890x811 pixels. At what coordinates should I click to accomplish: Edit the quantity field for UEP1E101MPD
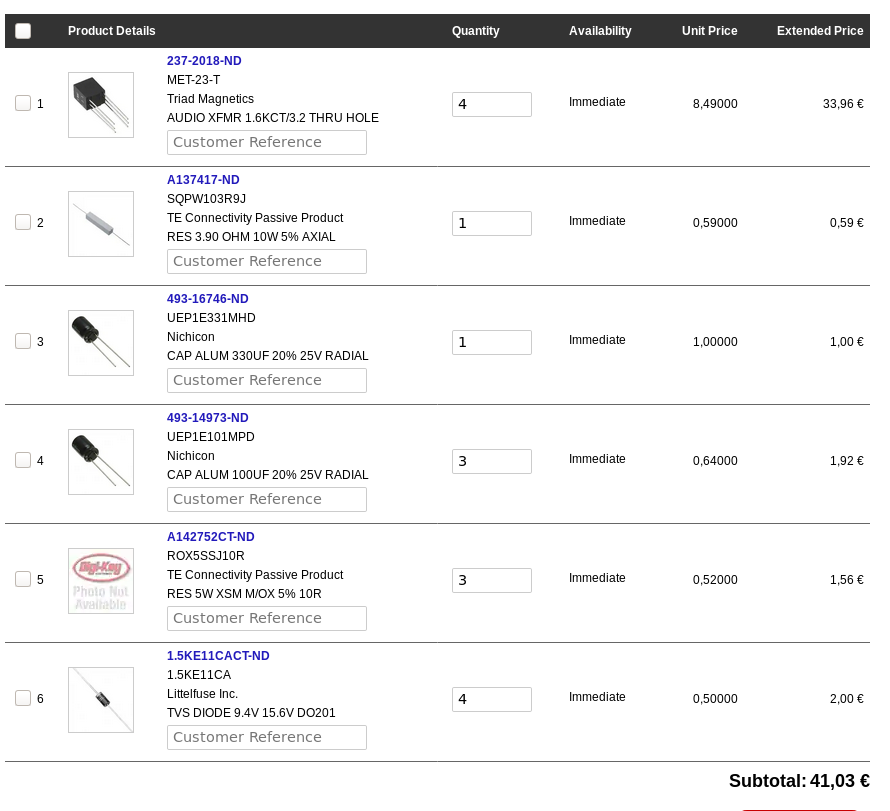pyautogui.click(x=492, y=461)
